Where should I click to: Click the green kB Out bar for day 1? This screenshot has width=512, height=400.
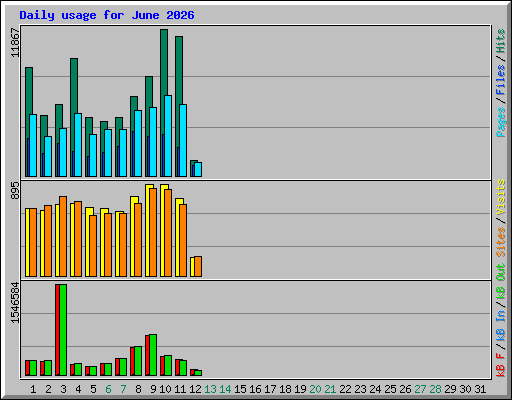coord(33,368)
